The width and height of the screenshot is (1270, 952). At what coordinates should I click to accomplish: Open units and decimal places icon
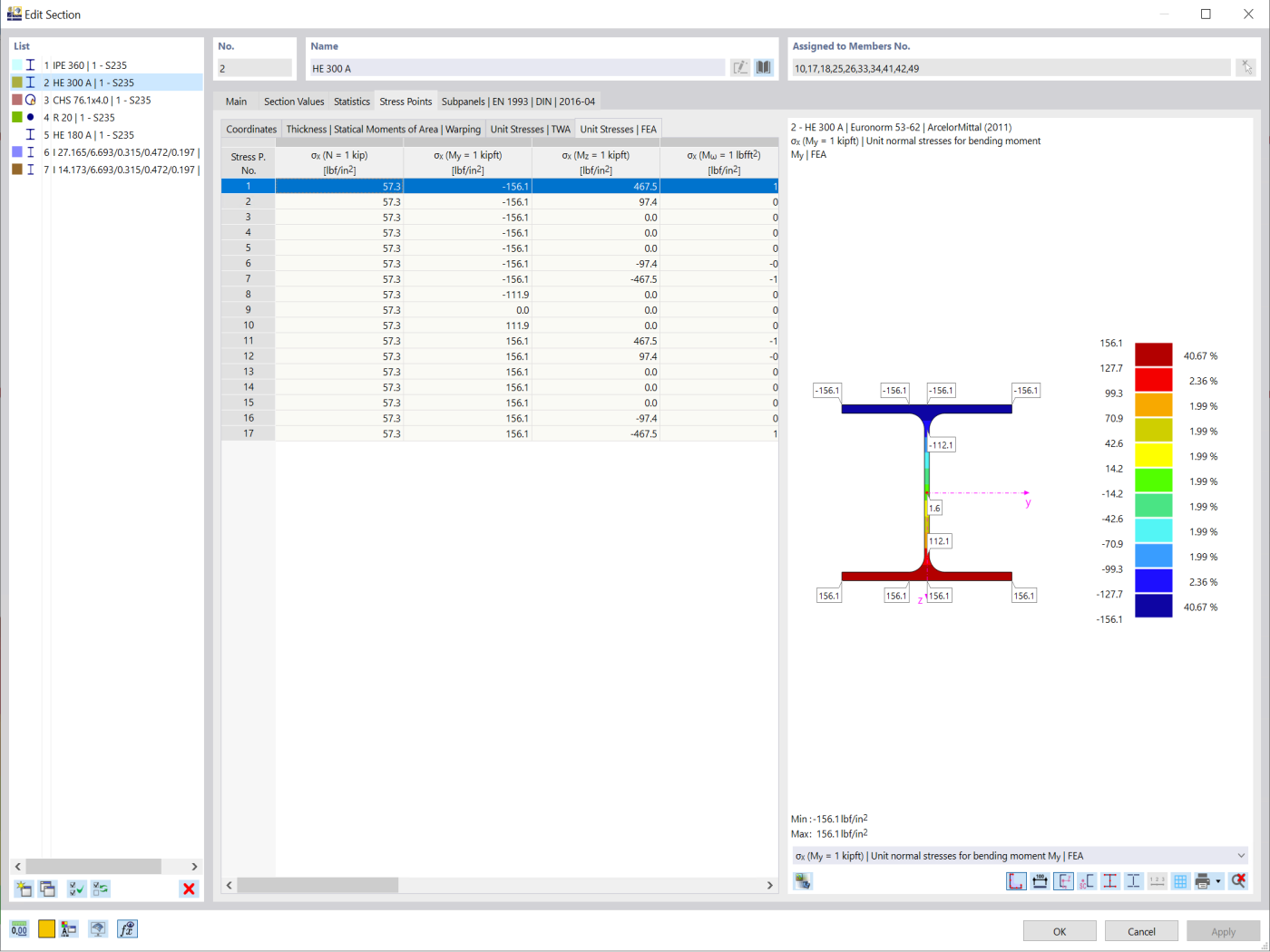point(19,928)
